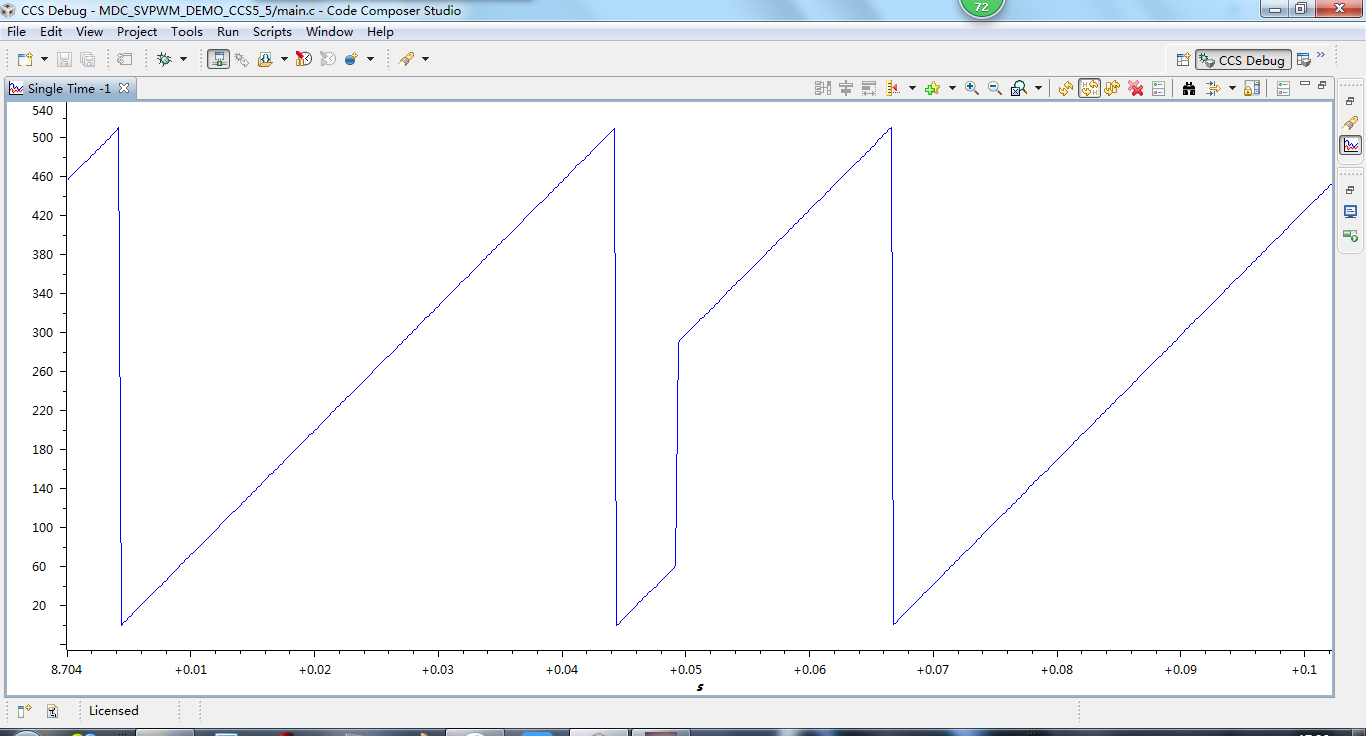Click the green-arrow icon at bottom of right trim
This screenshot has height=736, width=1366.
click(x=1351, y=235)
